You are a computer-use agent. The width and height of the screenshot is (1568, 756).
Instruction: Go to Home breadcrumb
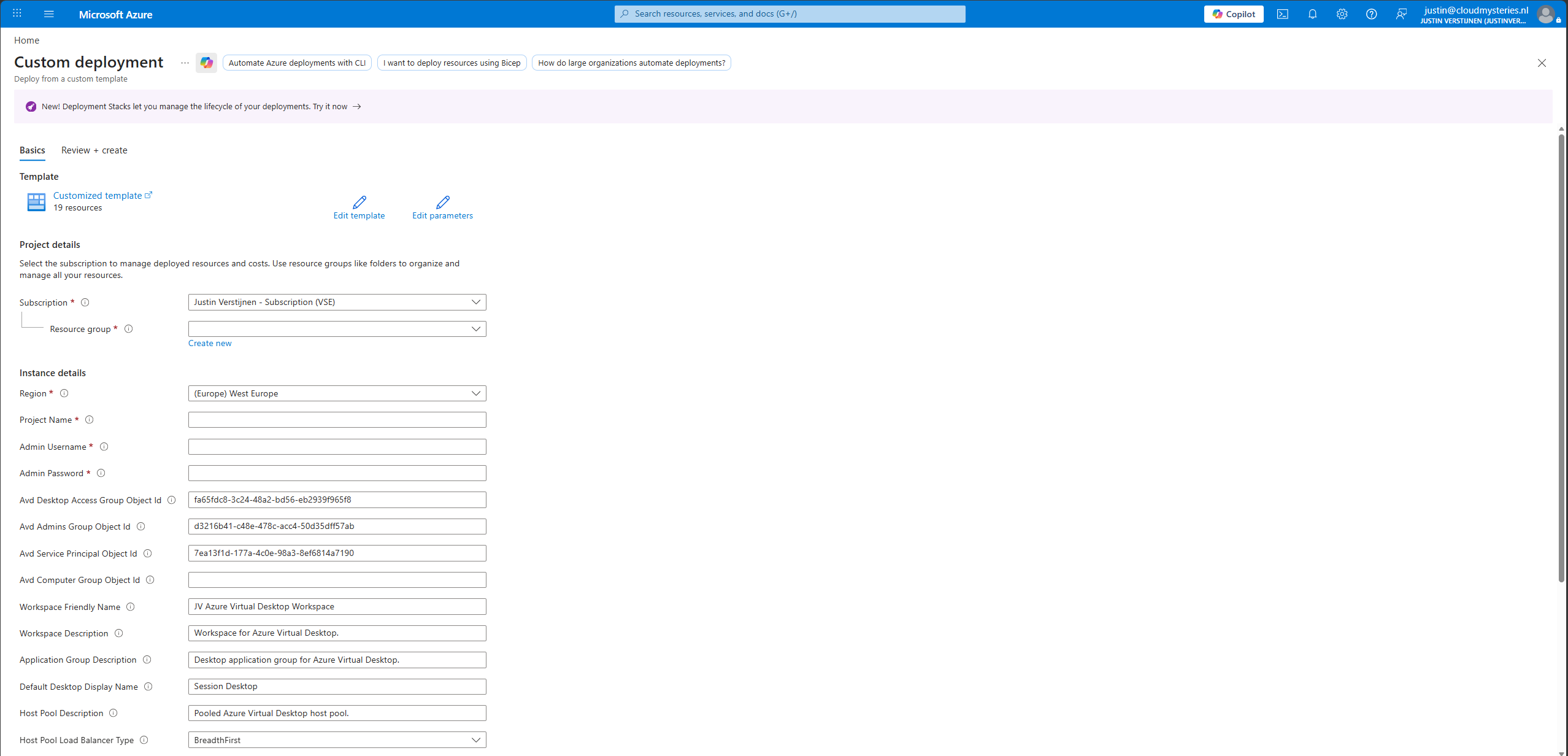[27, 40]
